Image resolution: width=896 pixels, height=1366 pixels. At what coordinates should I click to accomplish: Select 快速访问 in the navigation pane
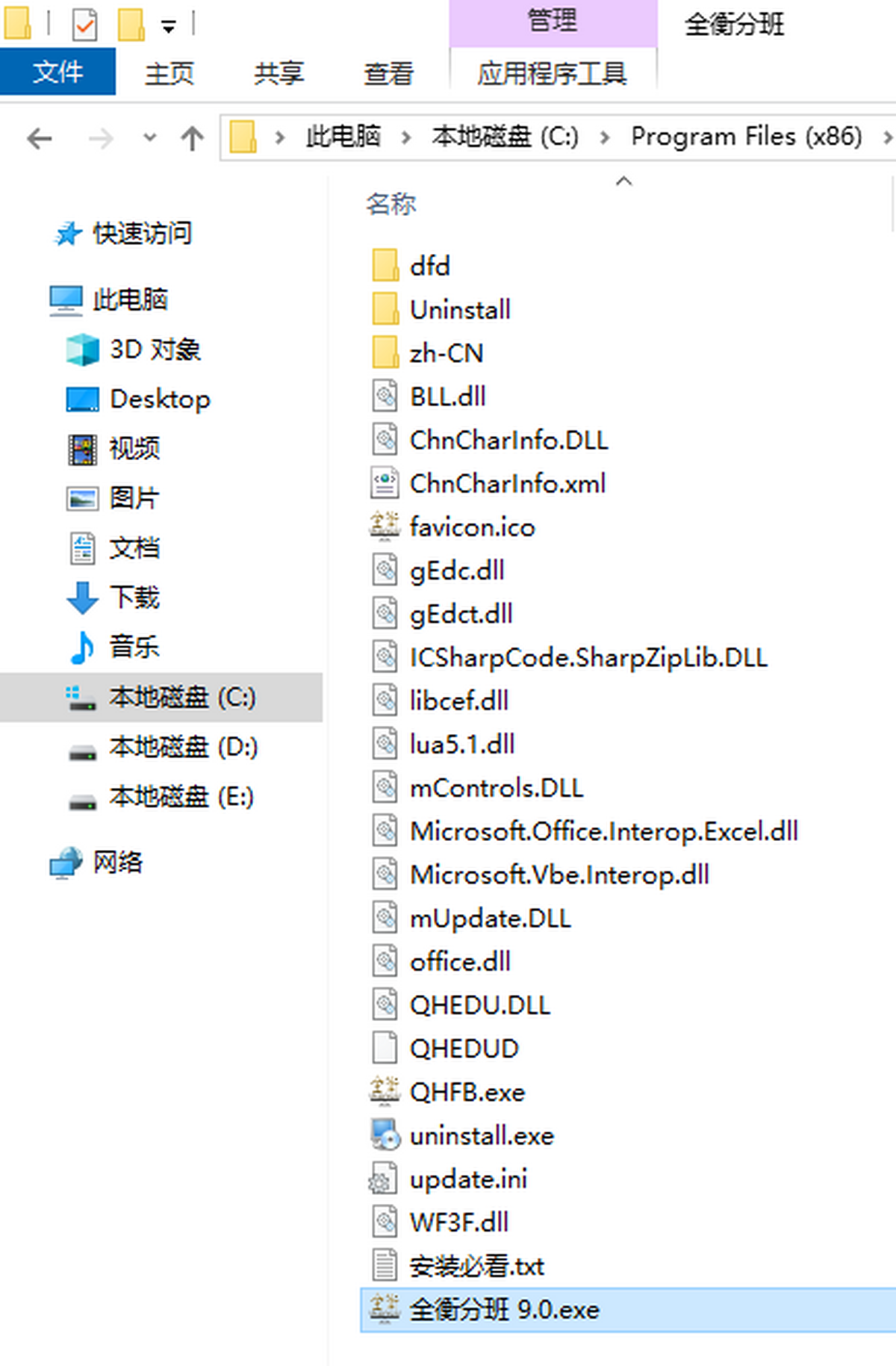(142, 234)
